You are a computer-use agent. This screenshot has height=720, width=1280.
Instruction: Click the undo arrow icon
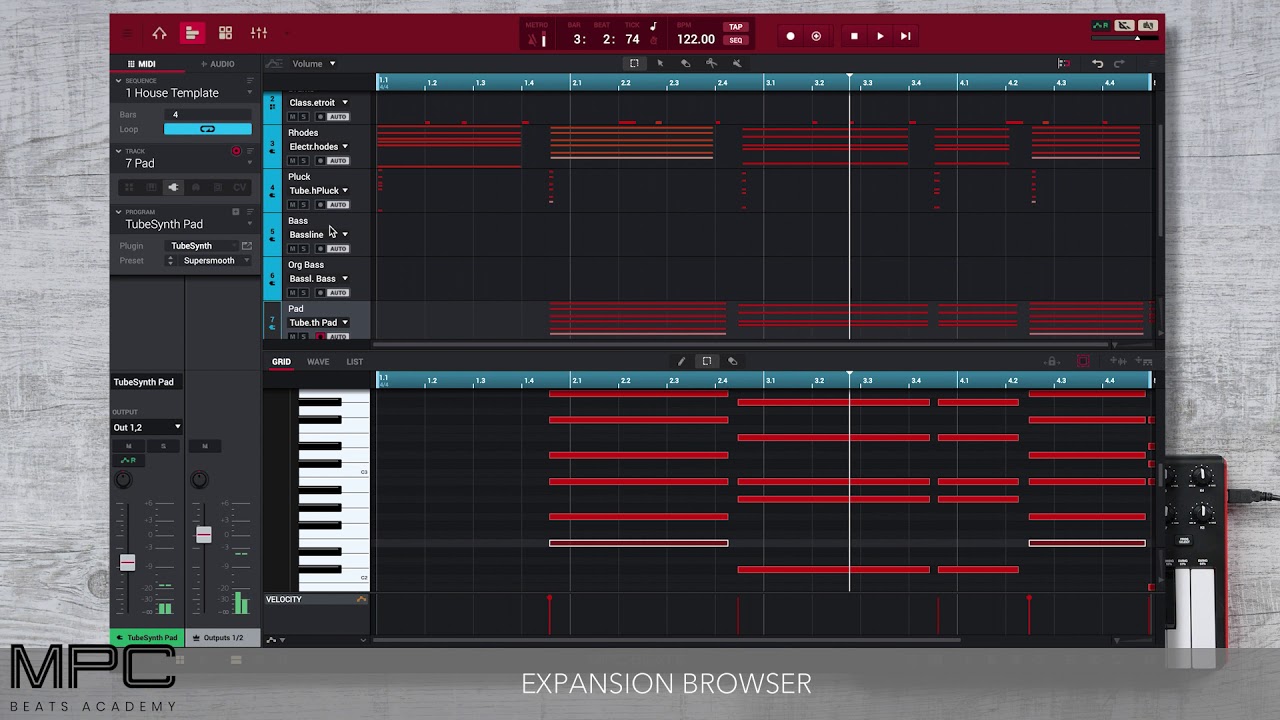(1097, 63)
